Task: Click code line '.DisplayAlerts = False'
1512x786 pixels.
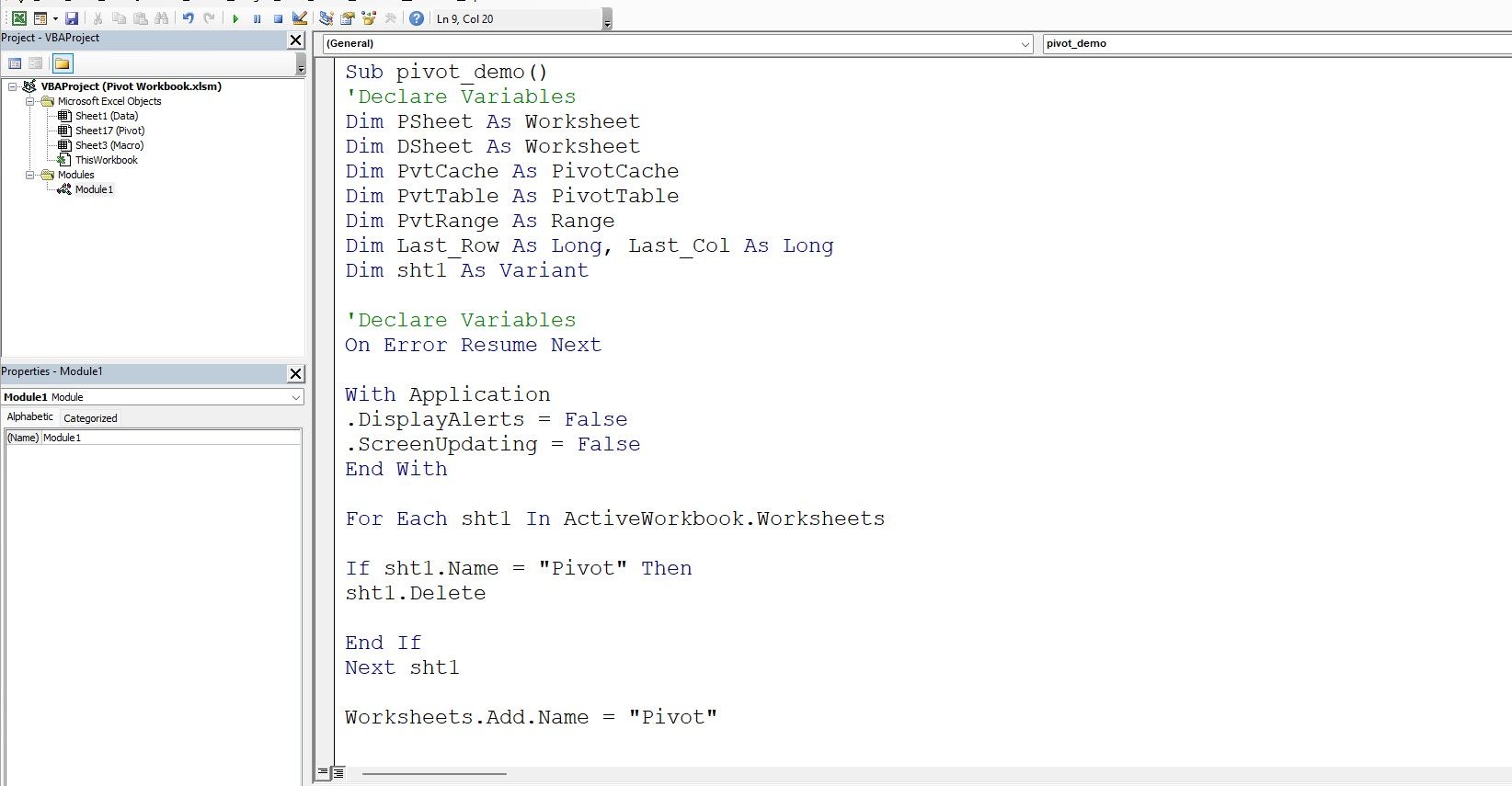Action: (486, 419)
